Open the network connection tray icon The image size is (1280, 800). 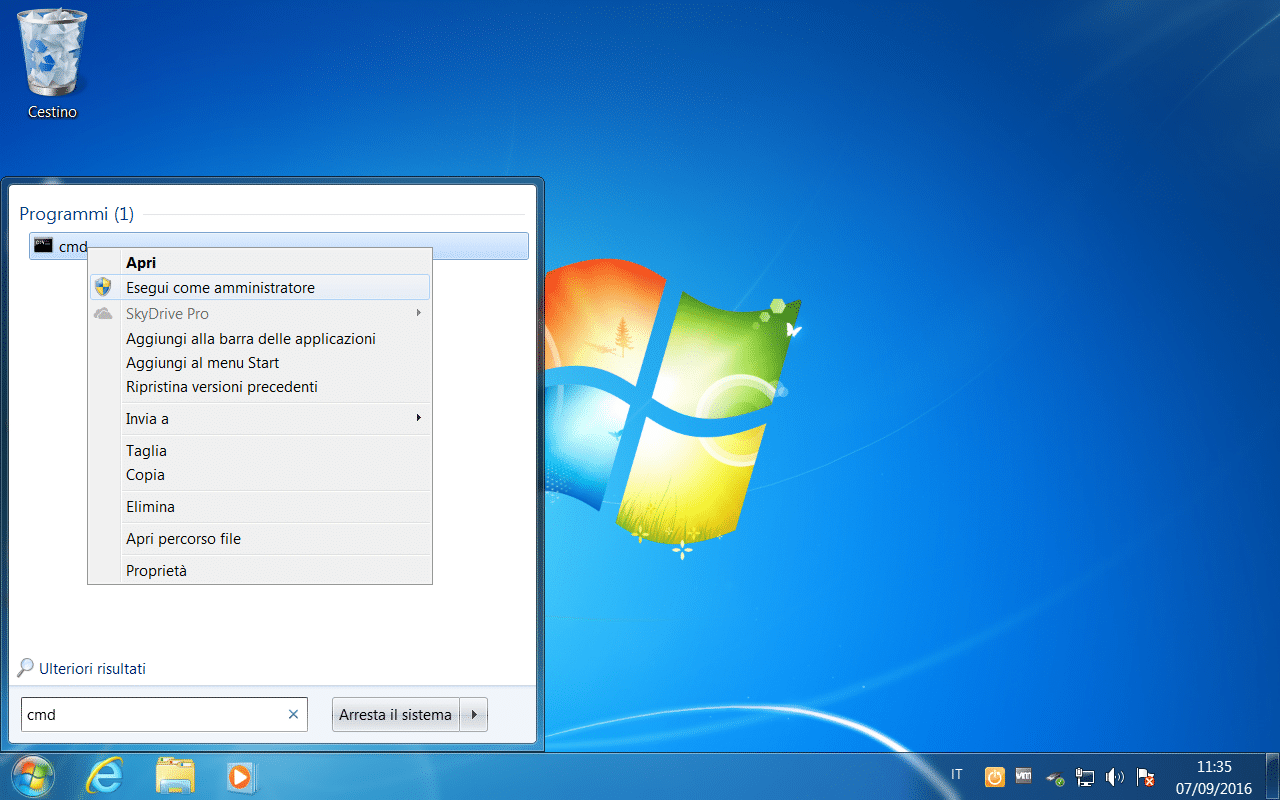(1085, 777)
